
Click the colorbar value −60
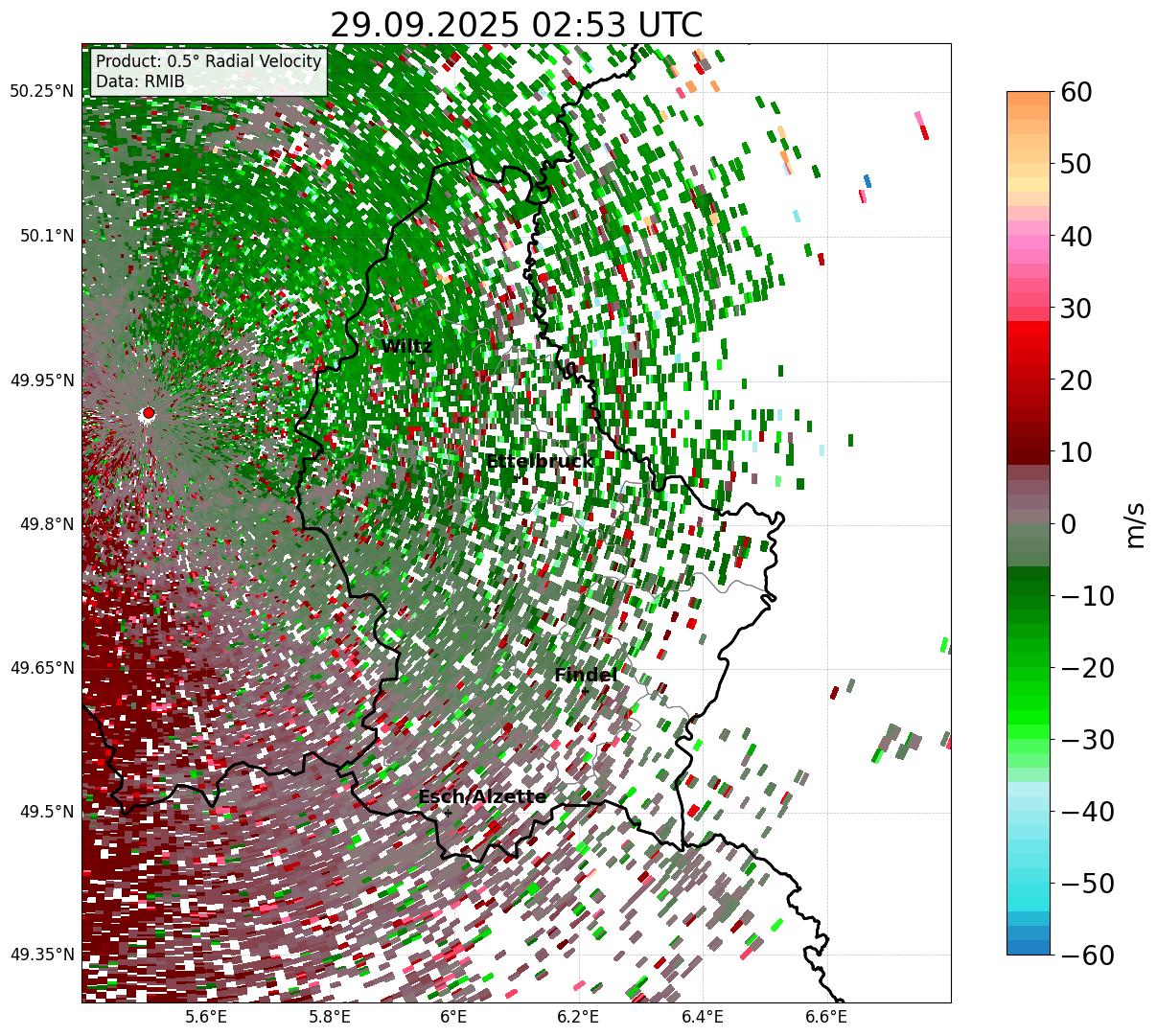(x=1086, y=955)
